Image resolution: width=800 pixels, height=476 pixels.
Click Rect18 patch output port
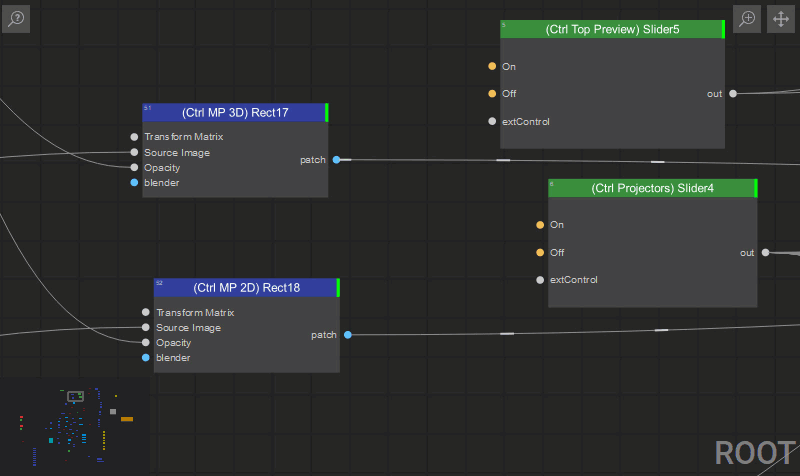347,335
